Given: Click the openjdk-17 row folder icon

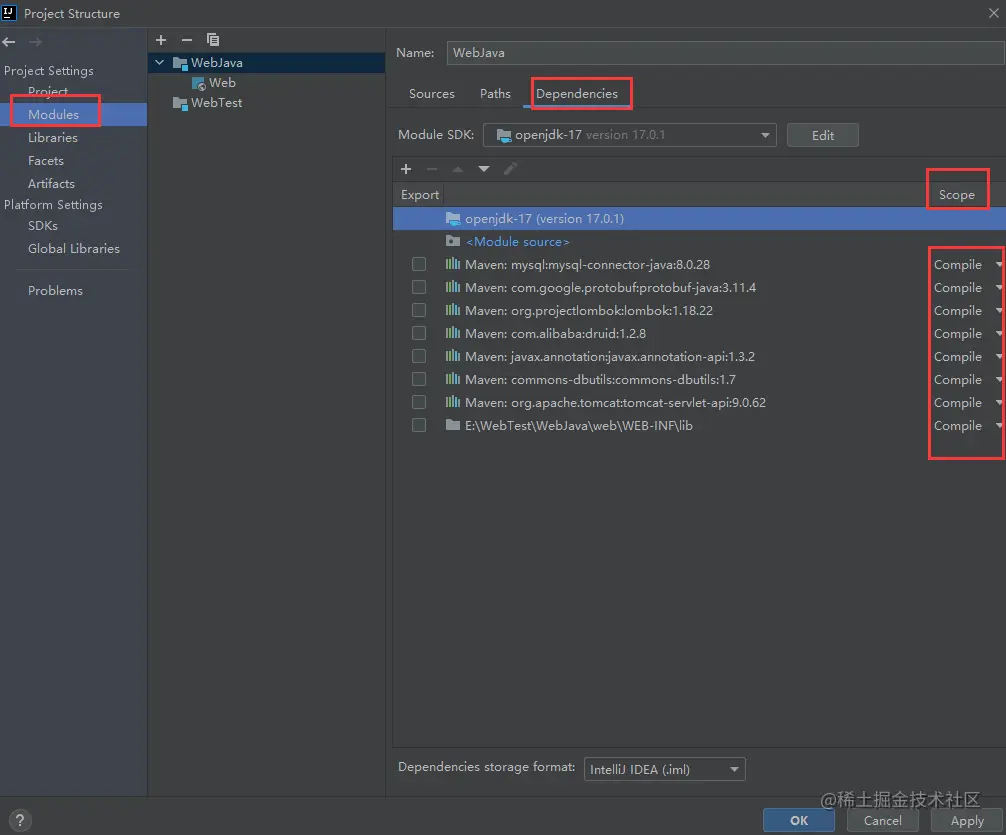Looking at the screenshot, I should coord(453,219).
